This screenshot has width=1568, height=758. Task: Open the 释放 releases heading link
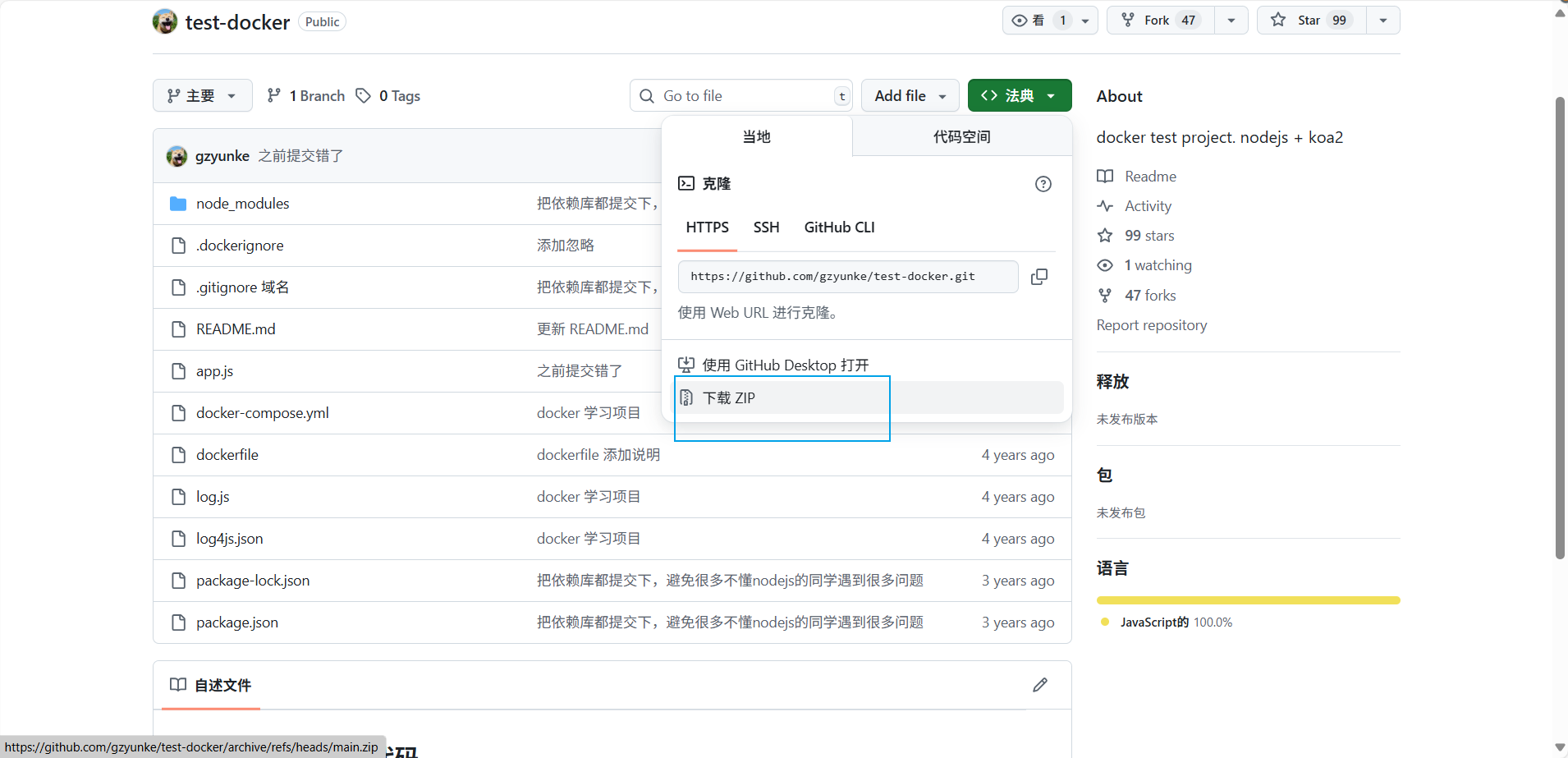click(1112, 382)
